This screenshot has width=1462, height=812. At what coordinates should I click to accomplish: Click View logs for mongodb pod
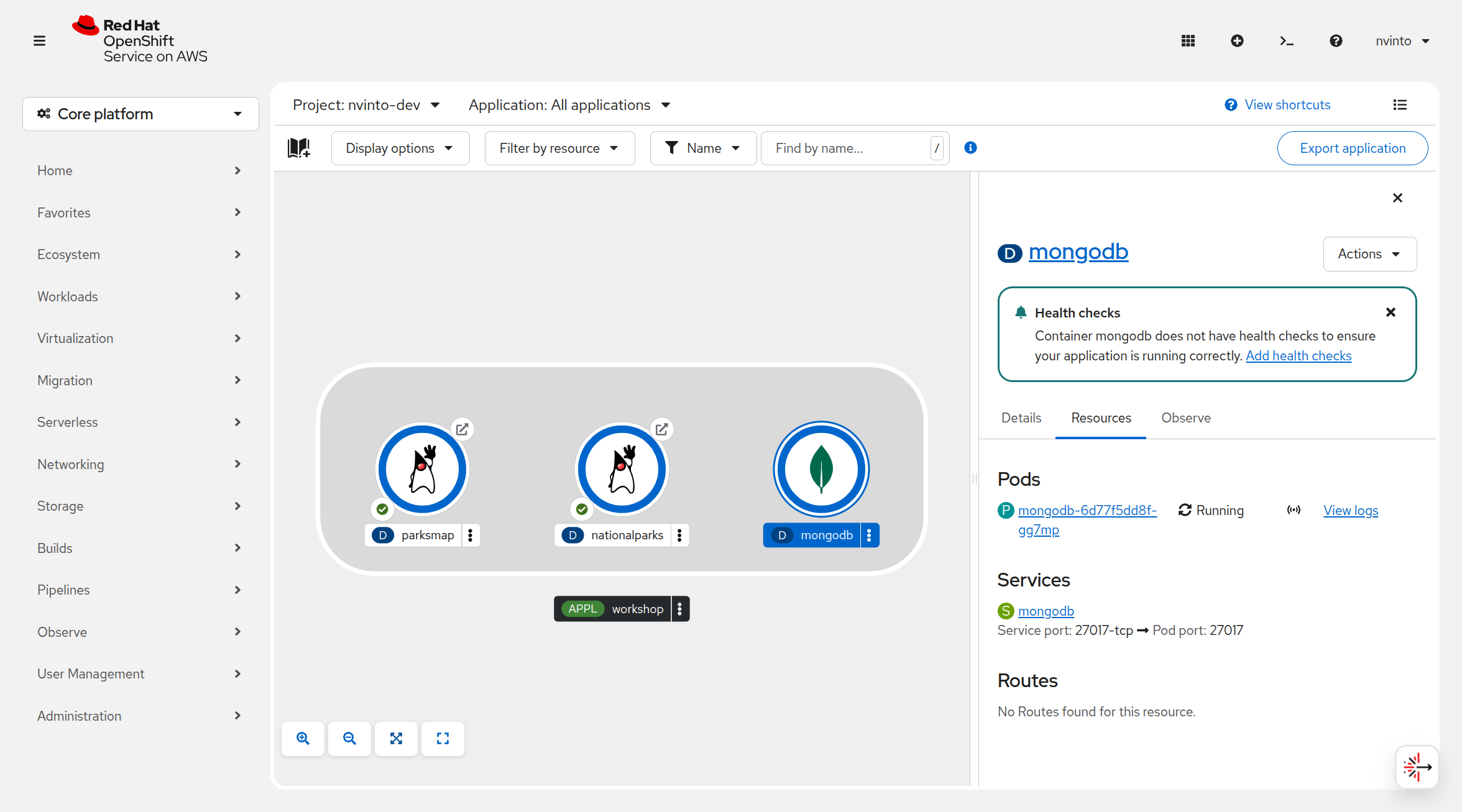pos(1350,511)
